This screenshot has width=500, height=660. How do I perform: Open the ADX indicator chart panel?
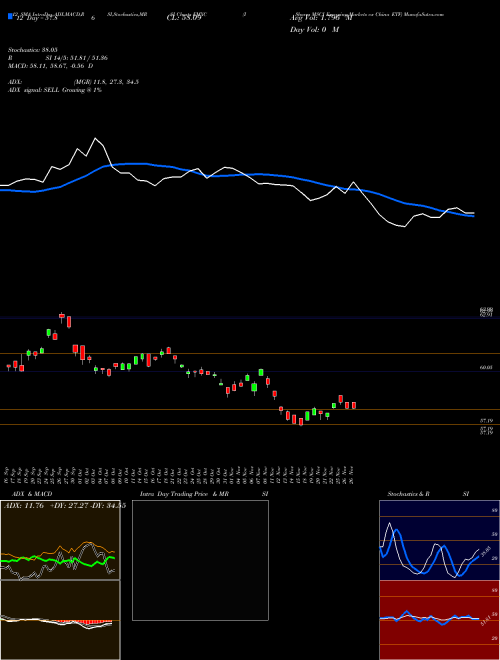[60, 540]
